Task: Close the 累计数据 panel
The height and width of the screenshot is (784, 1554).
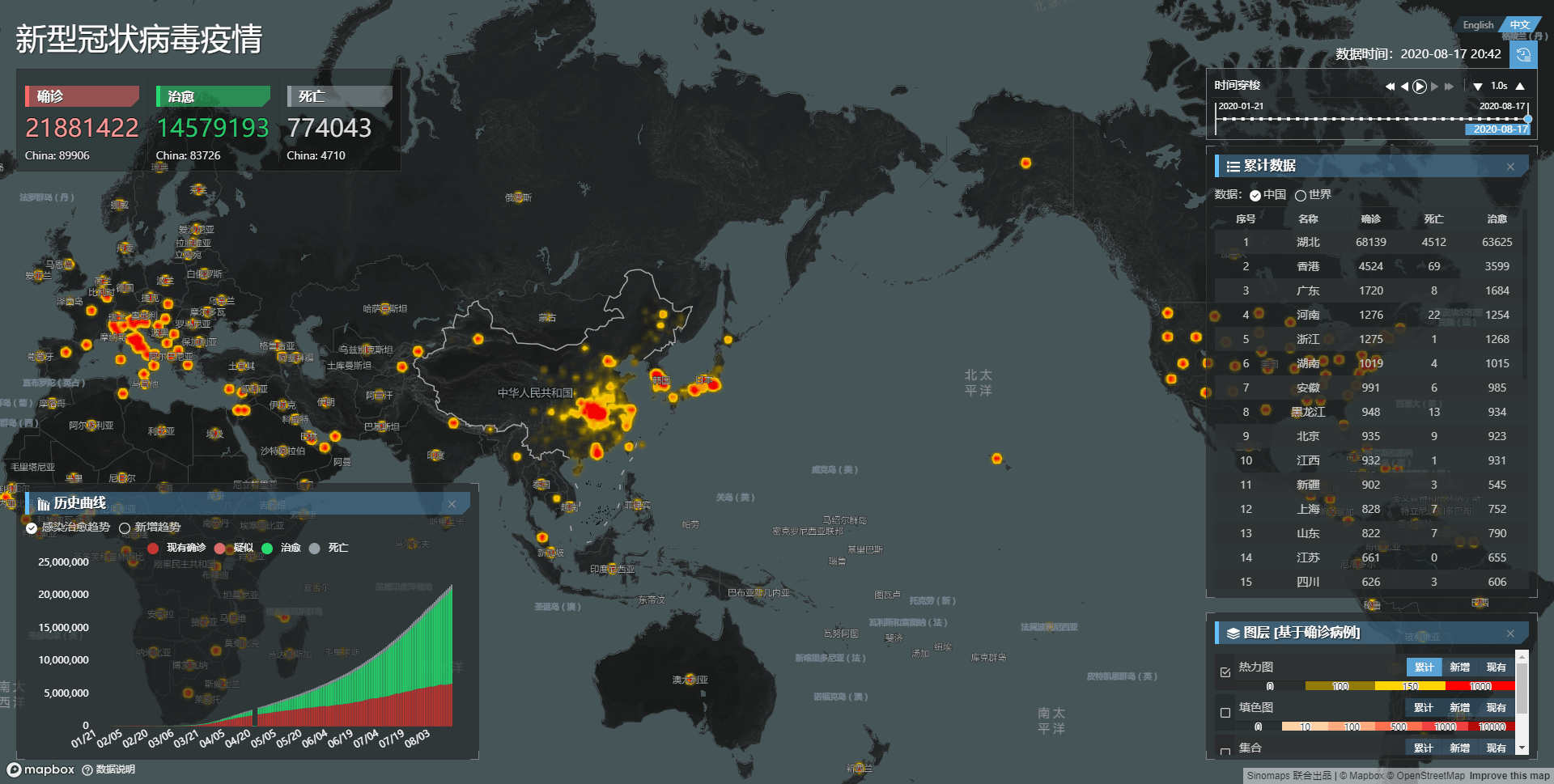Action: click(1510, 167)
